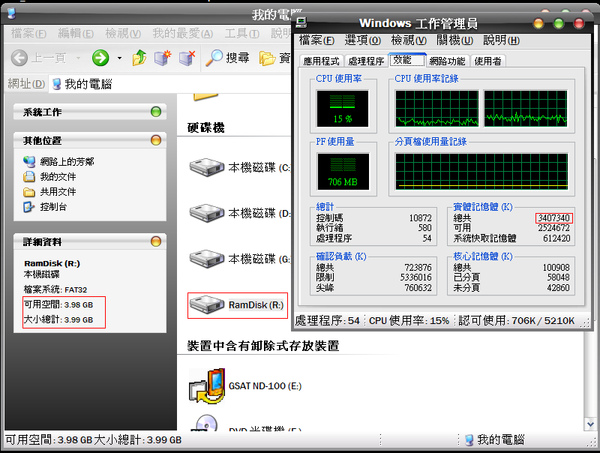Open the Forward history dropdown arrow
Screen dimensions: 600x453
tap(119, 58)
